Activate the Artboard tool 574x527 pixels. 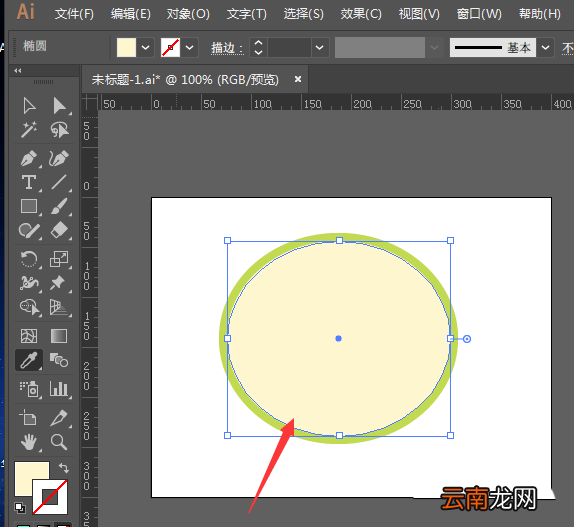[x=28, y=417]
